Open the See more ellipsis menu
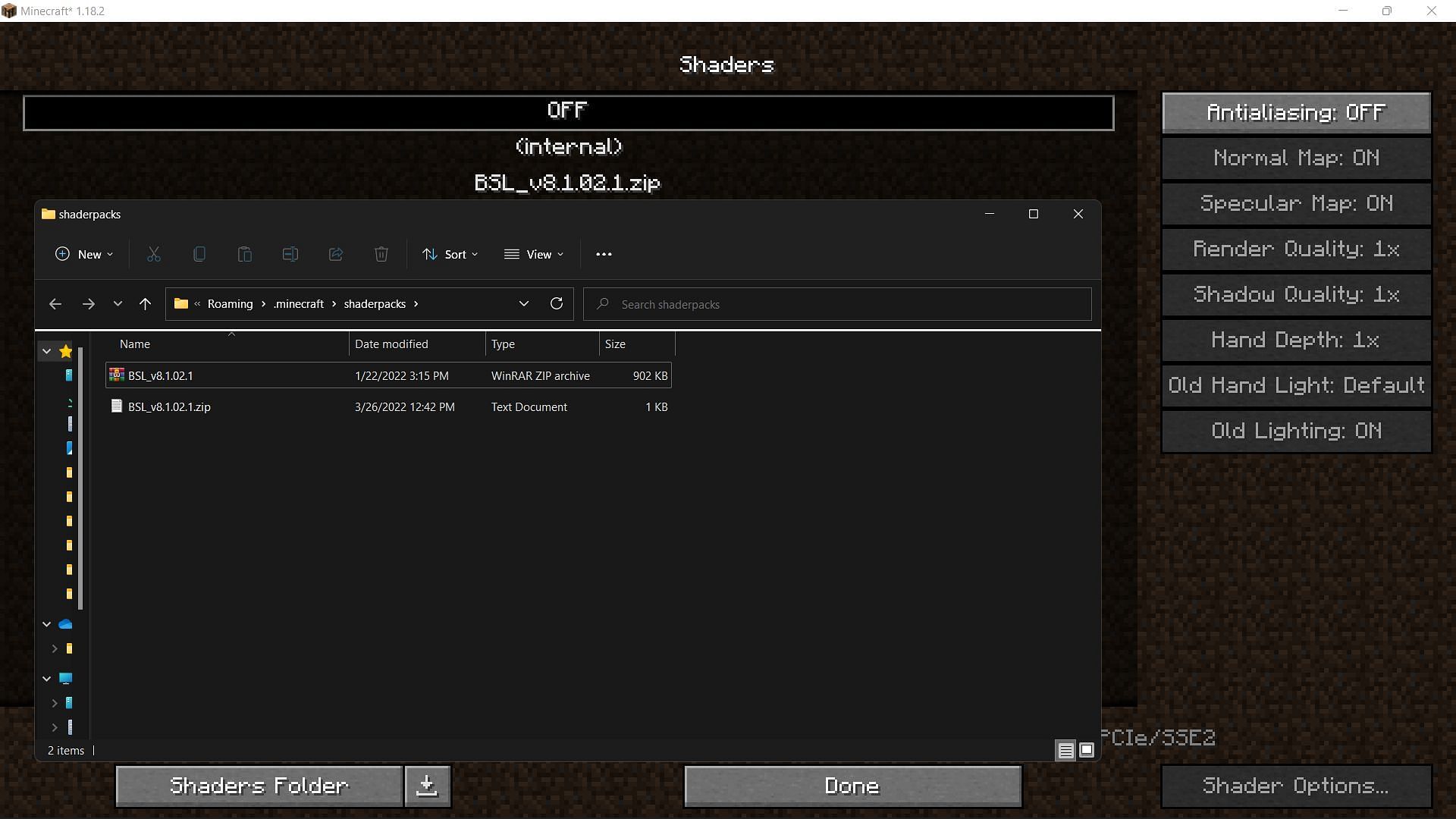The image size is (1456, 819). tap(604, 255)
